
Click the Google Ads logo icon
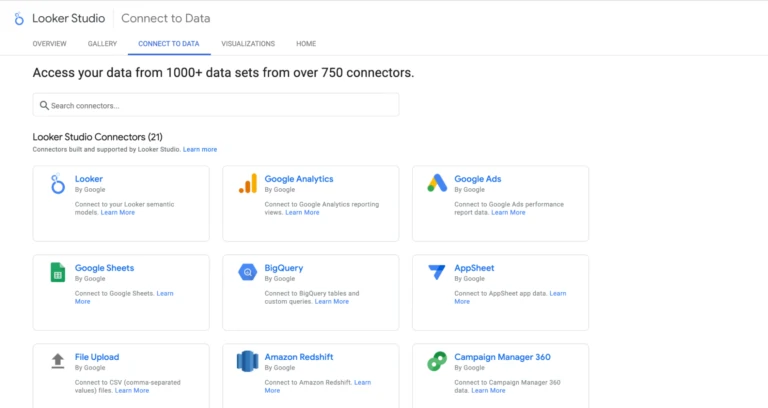pyautogui.click(x=437, y=184)
